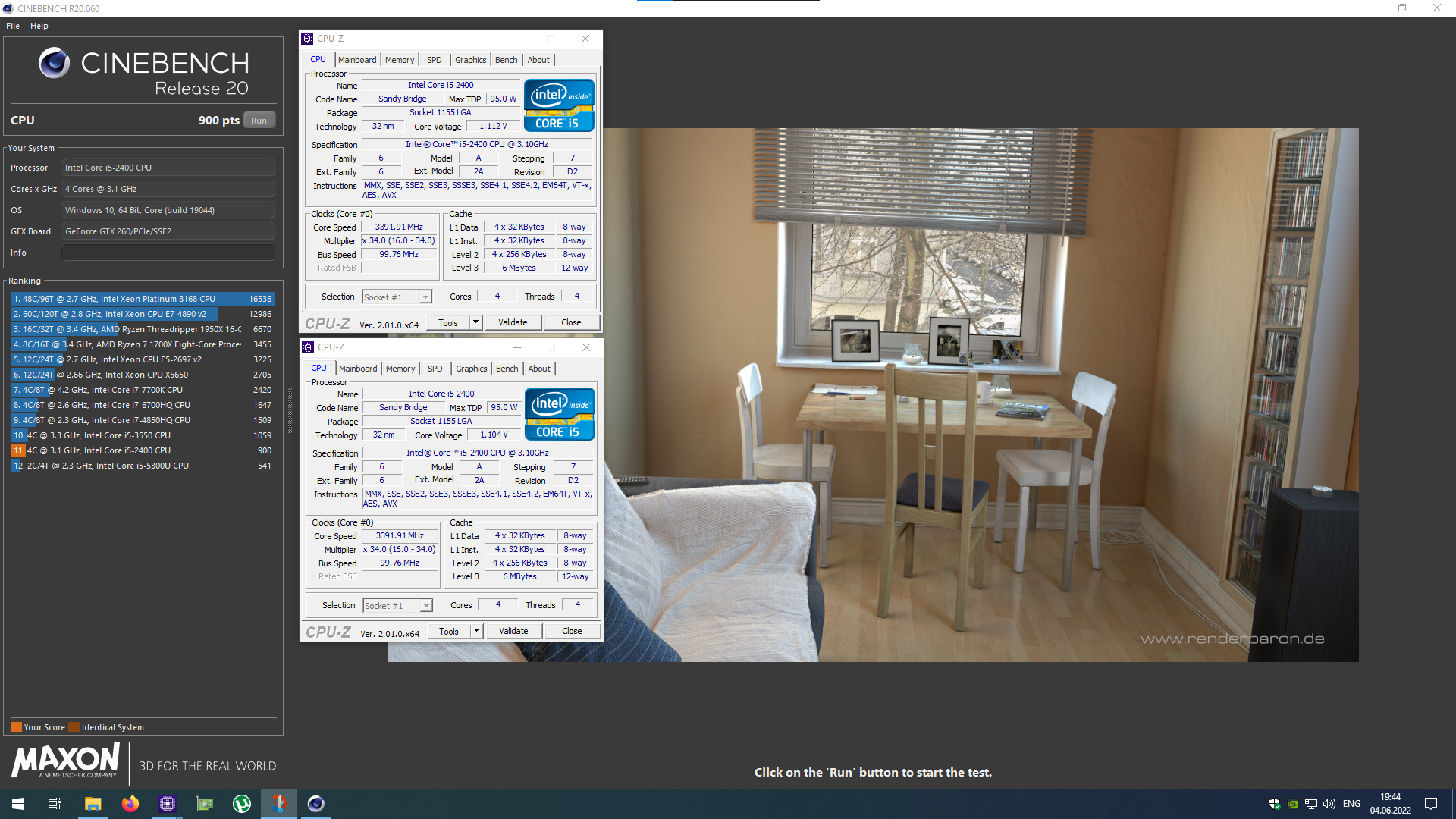Click the upper CPU-Z window title icon

[x=307, y=39]
